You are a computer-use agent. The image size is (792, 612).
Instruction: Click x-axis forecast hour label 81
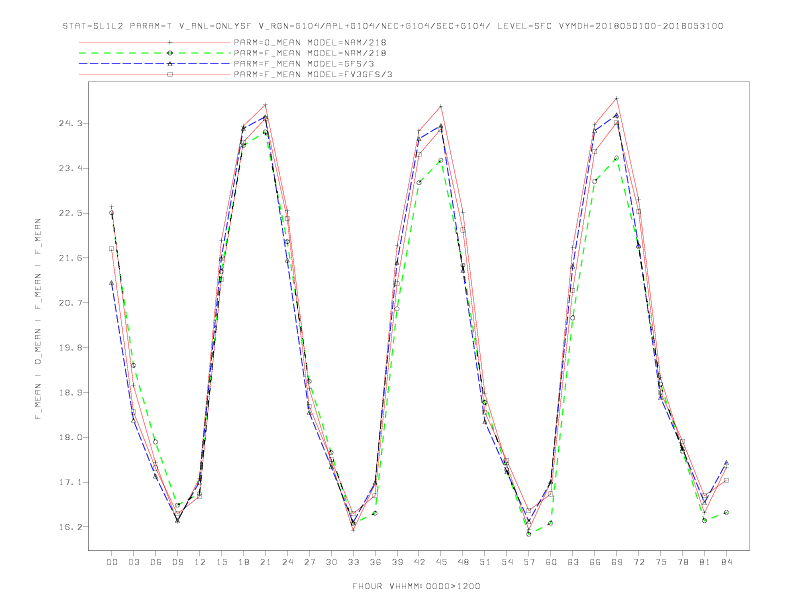[x=705, y=562]
